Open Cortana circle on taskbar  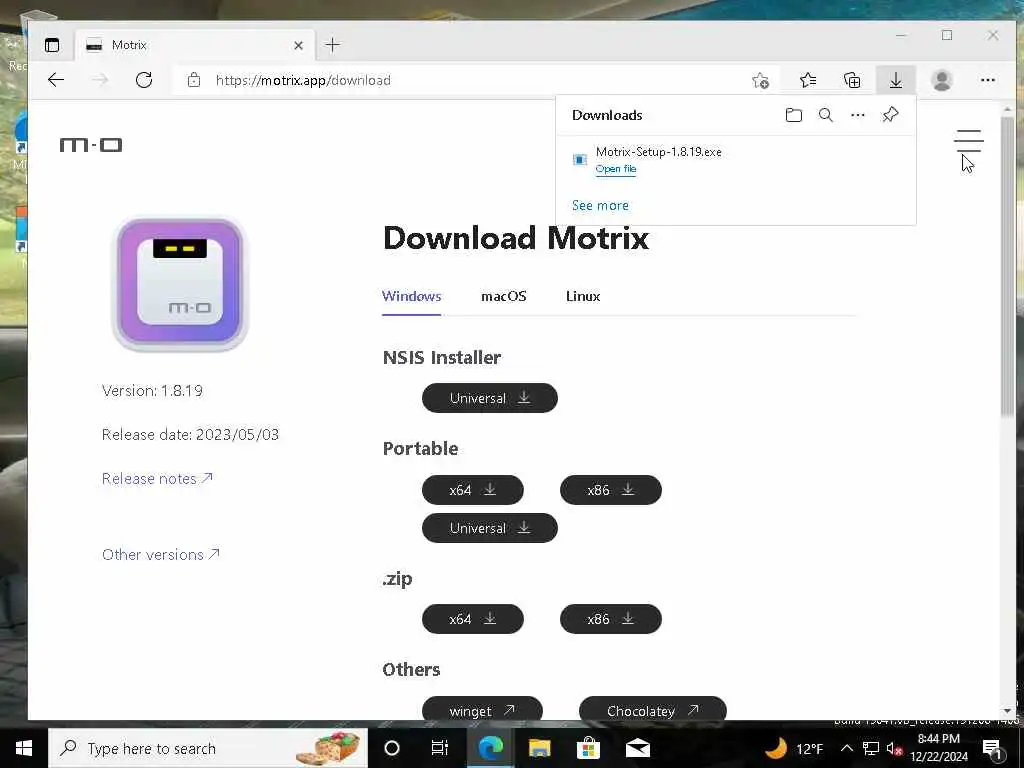pyautogui.click(x=391, y=748)
